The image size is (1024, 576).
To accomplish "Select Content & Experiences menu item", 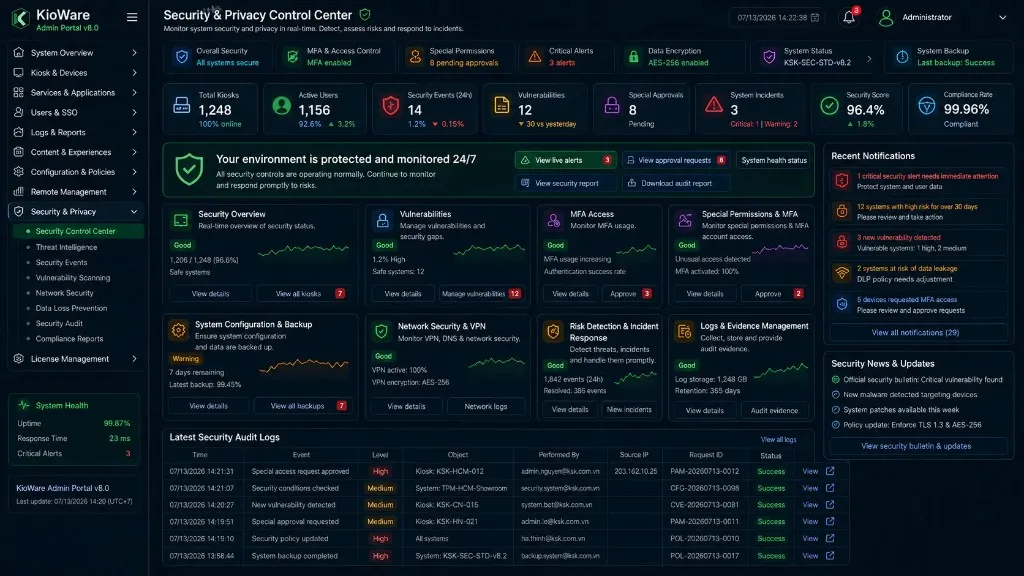I will coord(71,152).
